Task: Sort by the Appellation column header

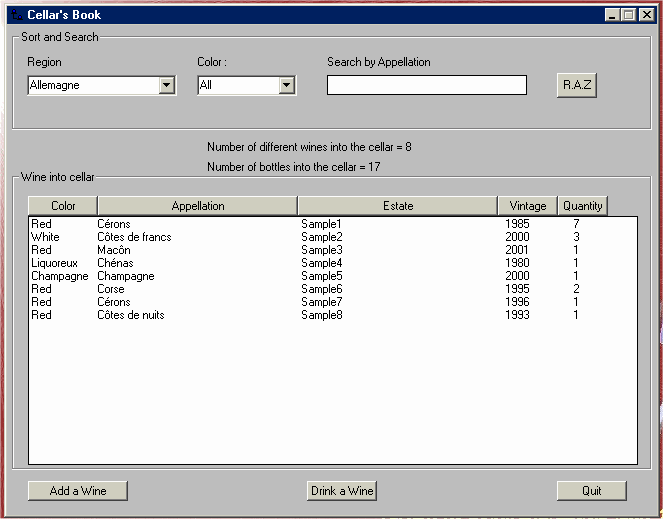Action: (x=197, y=206)
